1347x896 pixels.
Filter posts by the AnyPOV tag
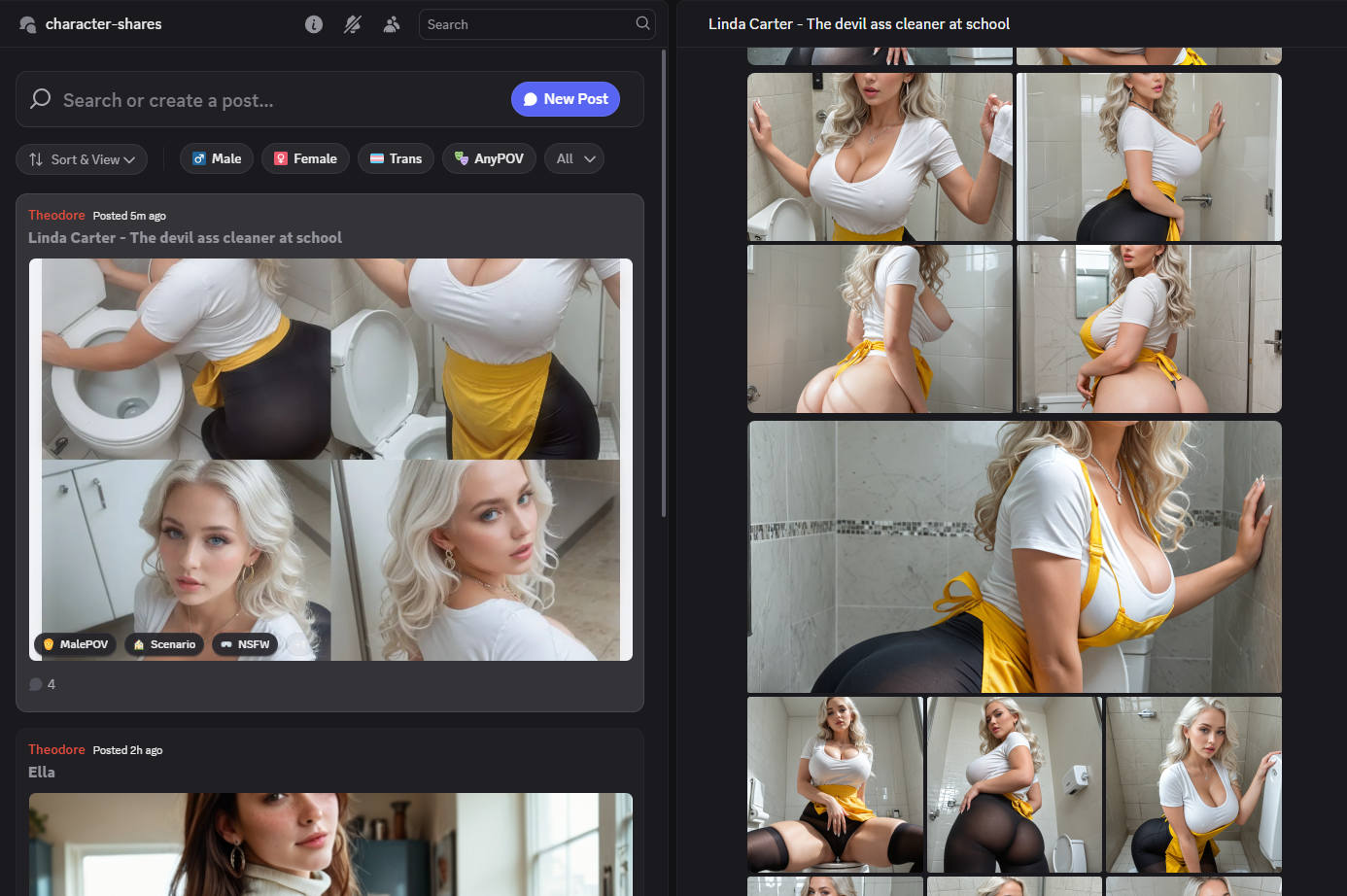489,158
